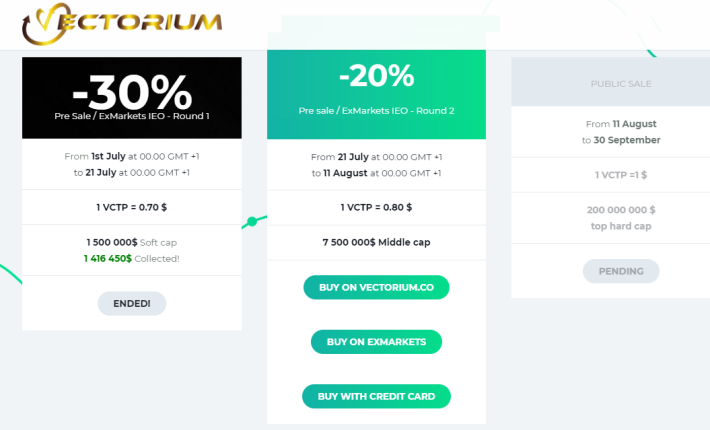Click 1 VCTP = 0.80 $ price row
This screenshot has width=710, height=430.
[376, 207]
